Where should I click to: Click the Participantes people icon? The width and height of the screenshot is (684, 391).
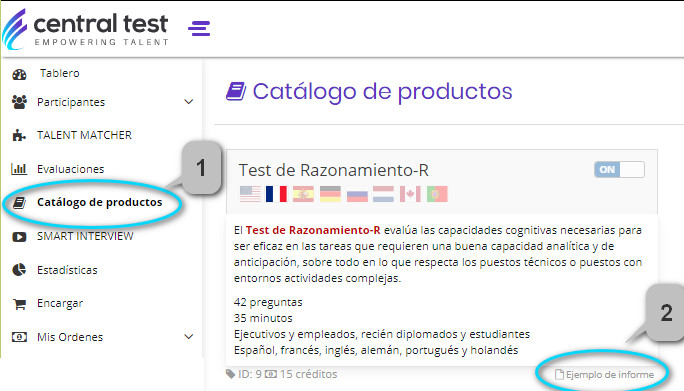pos(19,102)
